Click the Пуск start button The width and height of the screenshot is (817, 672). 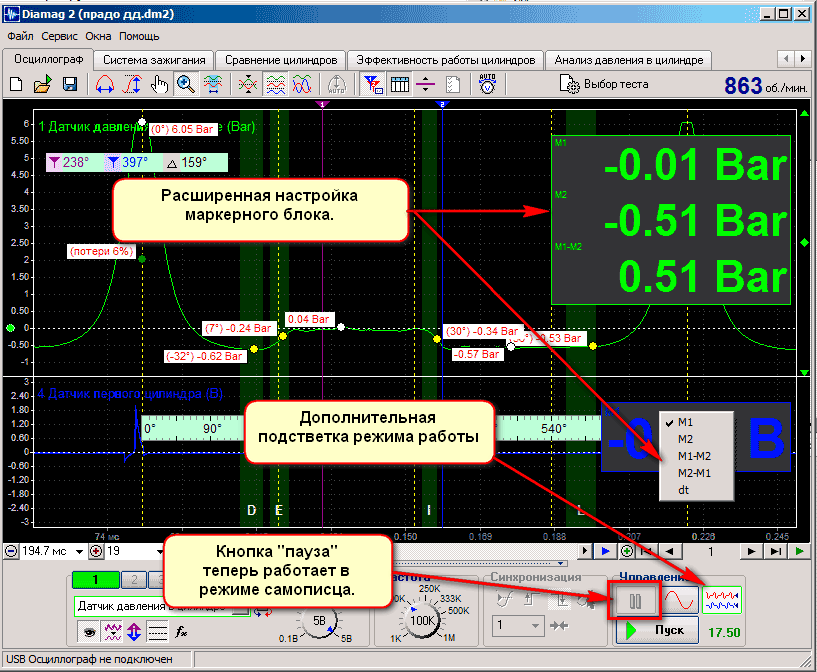(x=657, y=630)
